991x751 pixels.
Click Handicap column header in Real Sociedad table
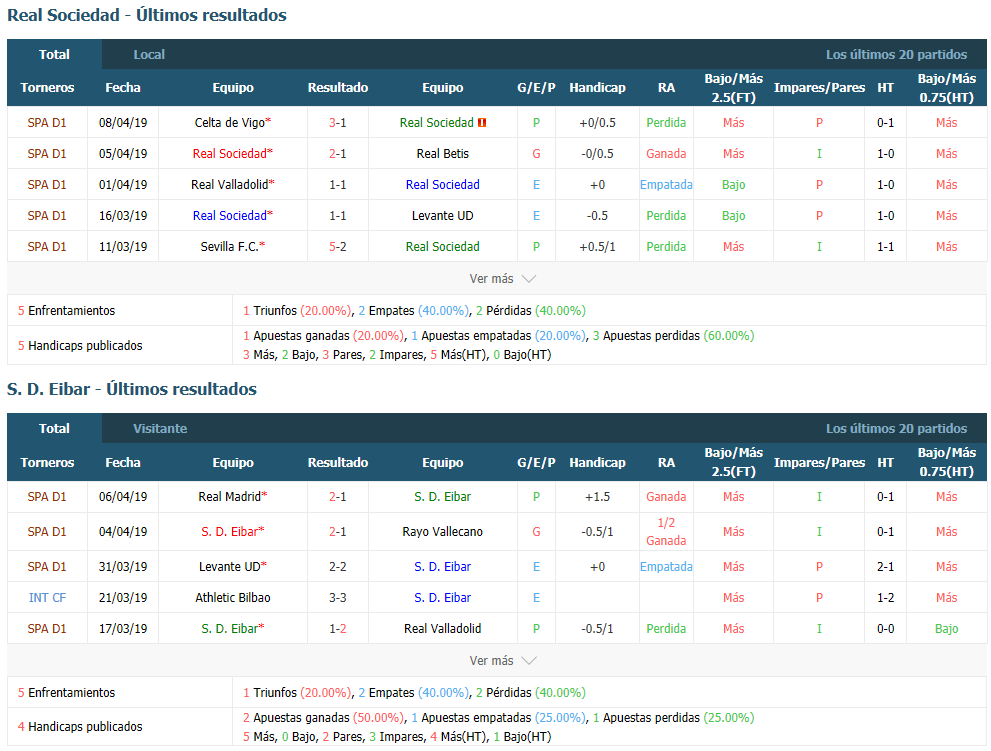click(597, 88)
